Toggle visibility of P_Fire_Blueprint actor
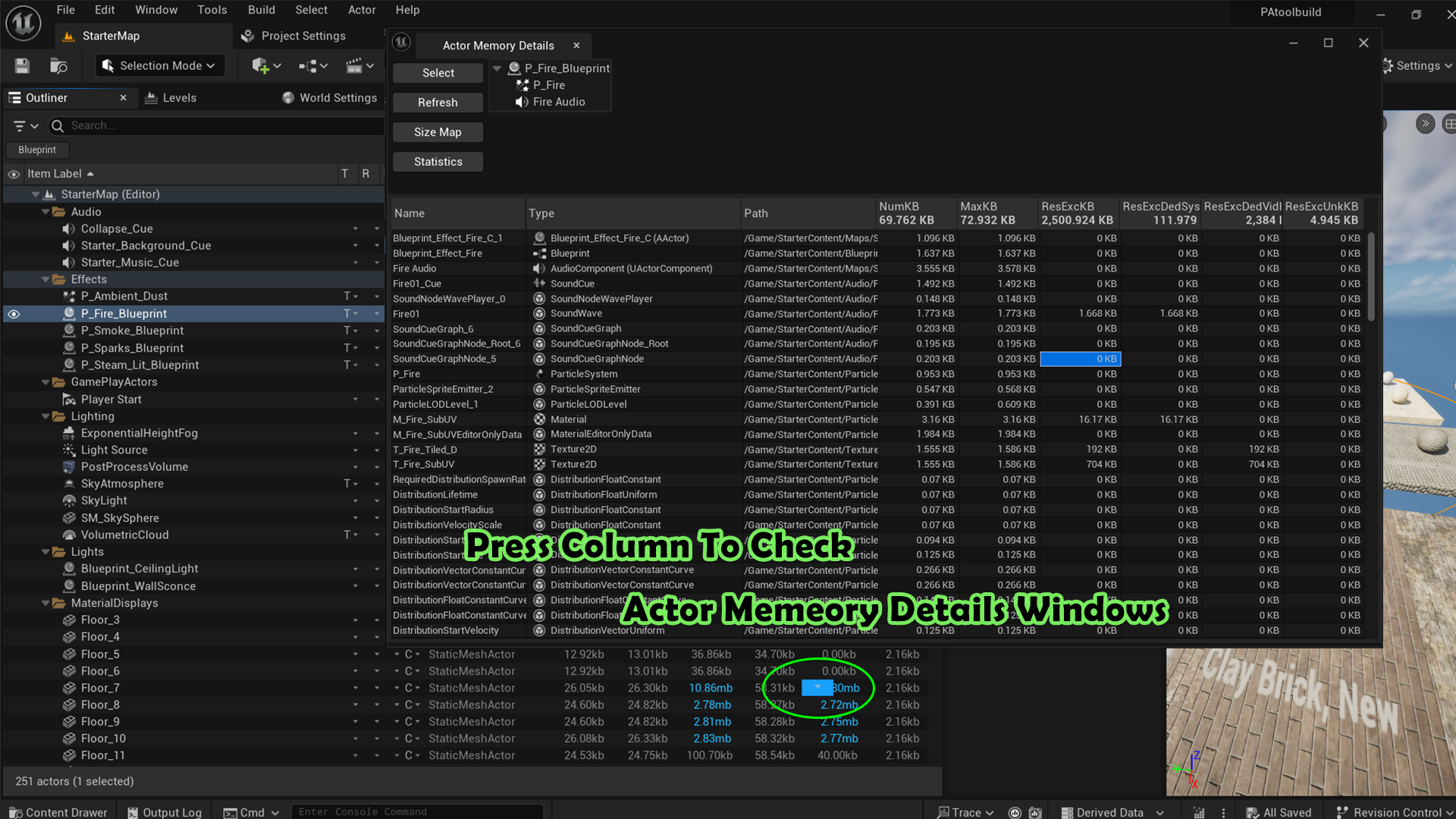Screen dimensions: 1456x819 tap(14, 313)
